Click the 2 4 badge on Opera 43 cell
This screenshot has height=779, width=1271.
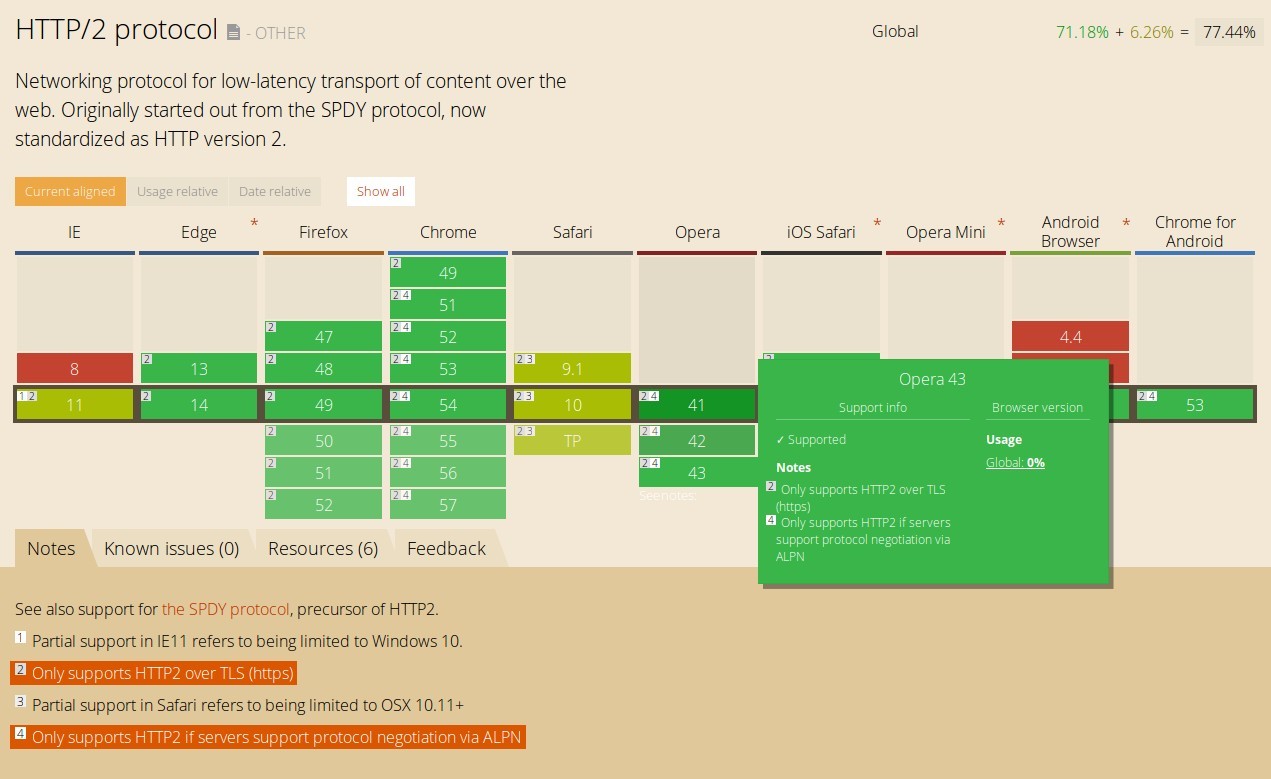point(648,463)
